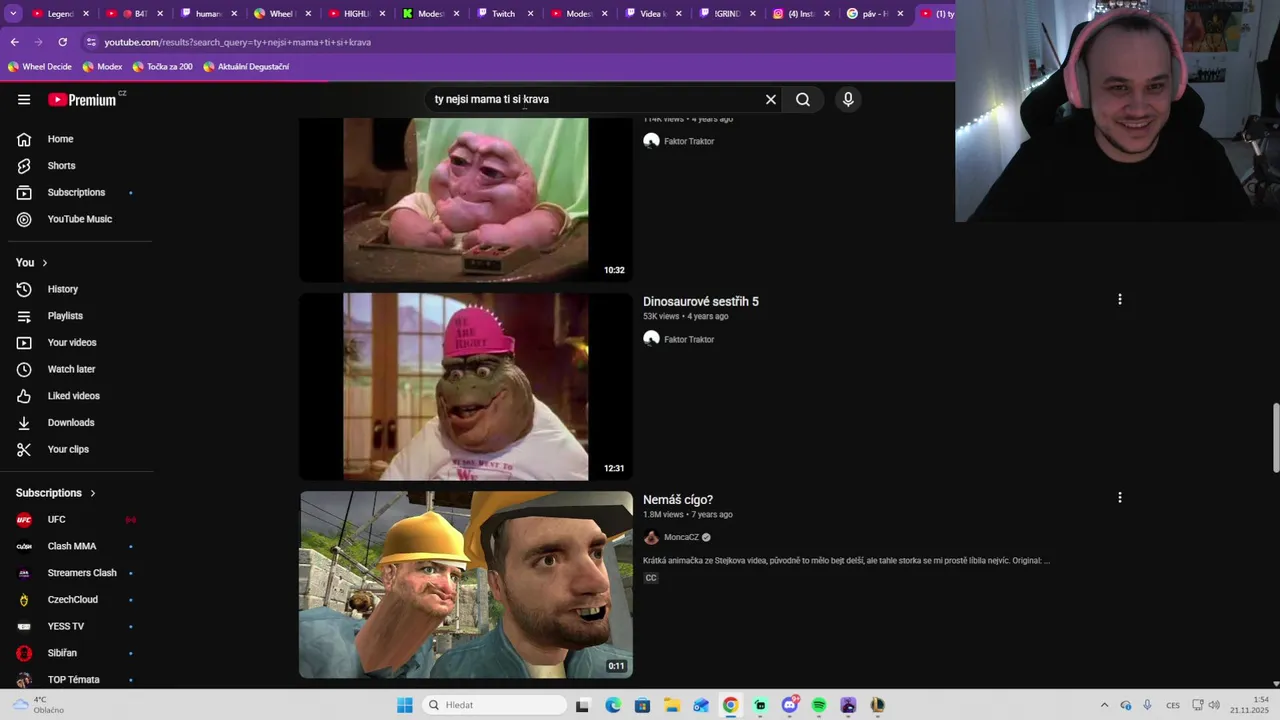Open the Točka za 200 bookmark
The image size is (1280, 720).
tap(162, 67)
